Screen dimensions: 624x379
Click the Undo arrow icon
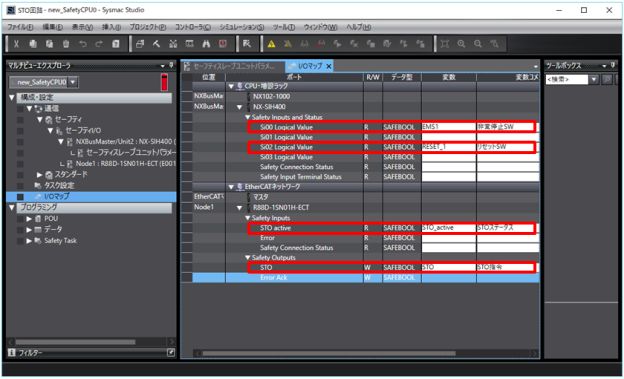[82, 44]
